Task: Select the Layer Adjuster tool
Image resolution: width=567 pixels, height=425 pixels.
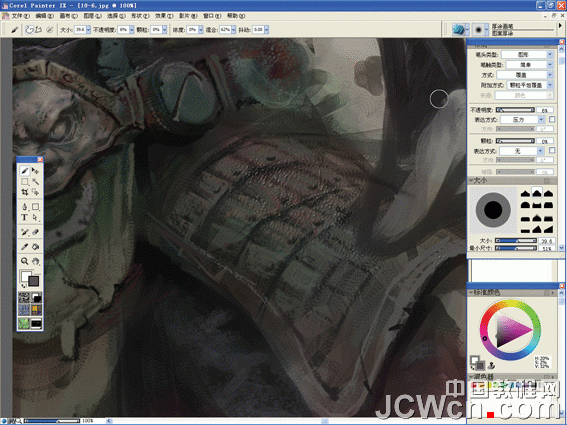Action: tap(35, 170)
